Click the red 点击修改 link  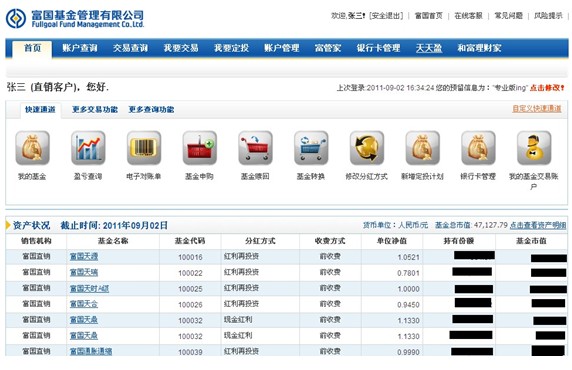click(x=547, y=88)
